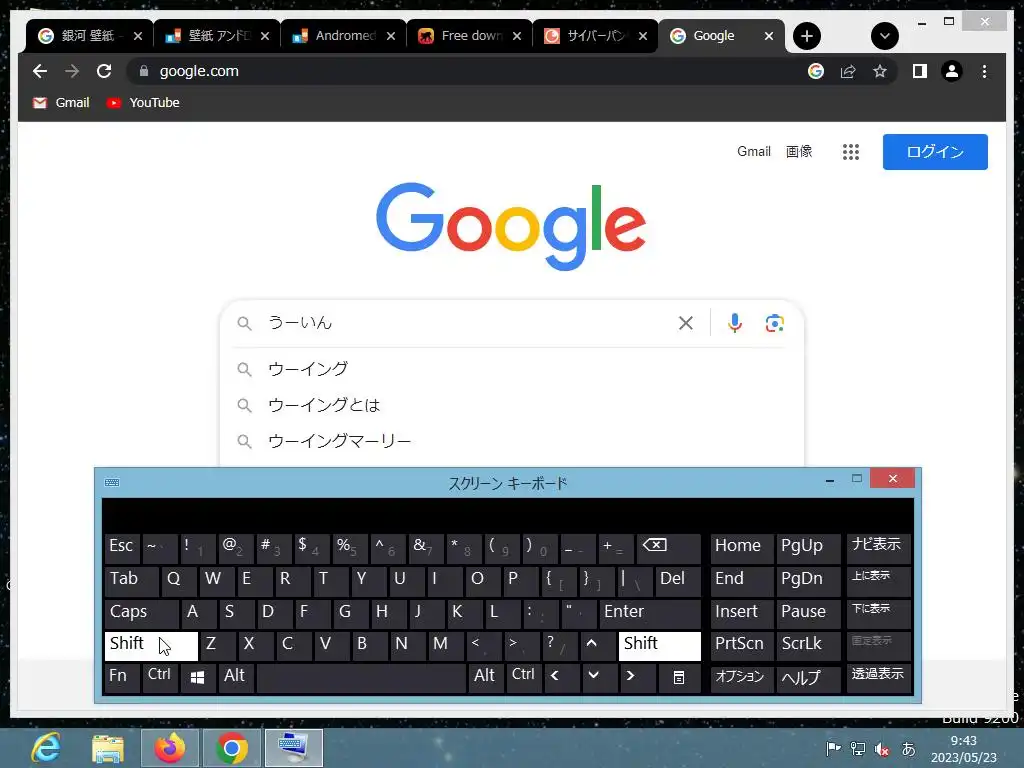Viewport: 1024px width, 768px height.
Task: Click the blue ログイン button
Action: (935, 152)
